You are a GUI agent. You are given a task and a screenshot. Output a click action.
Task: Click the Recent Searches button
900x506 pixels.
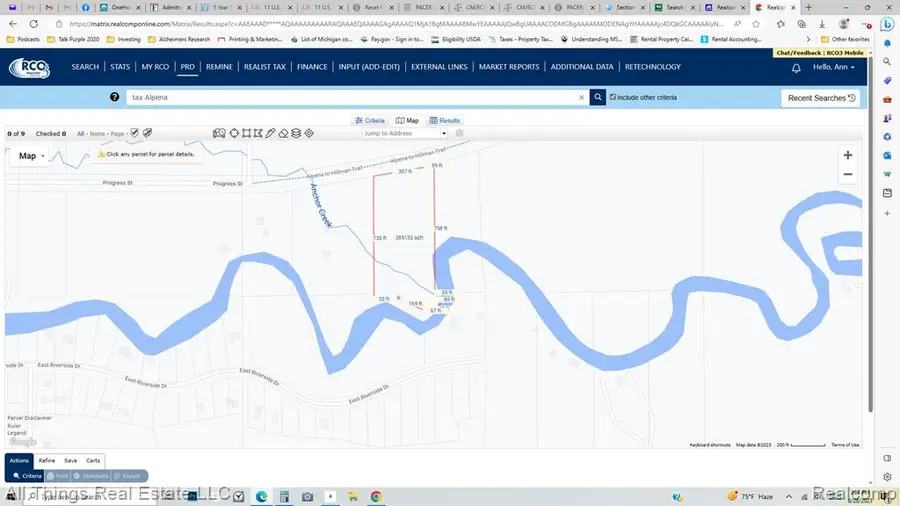[821, 98]
